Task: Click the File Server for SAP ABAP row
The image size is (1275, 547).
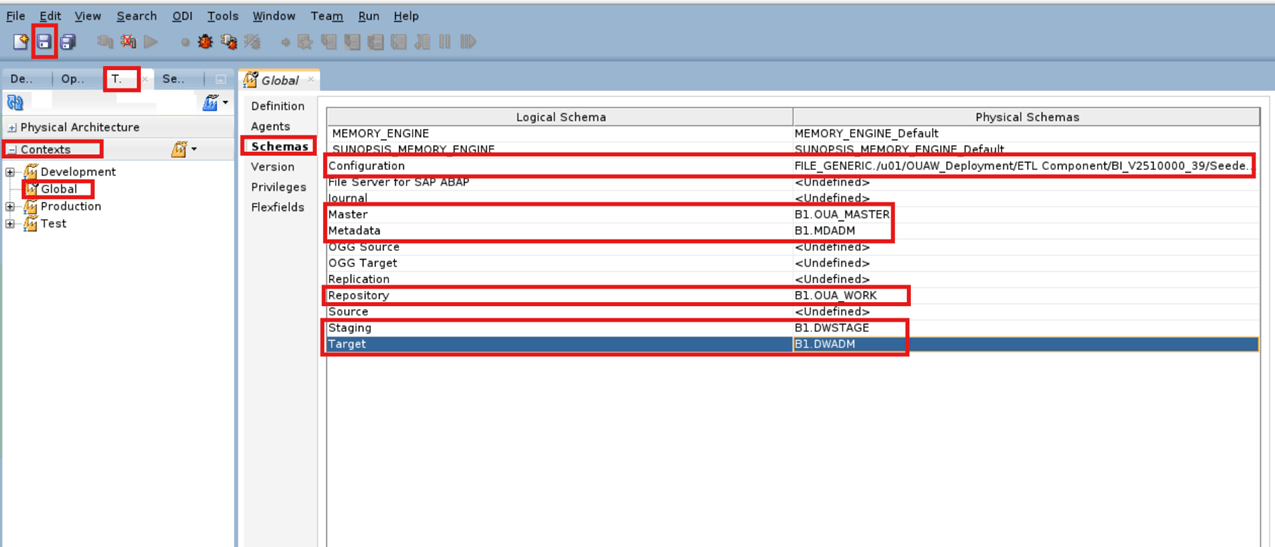Action: point(560,182)
